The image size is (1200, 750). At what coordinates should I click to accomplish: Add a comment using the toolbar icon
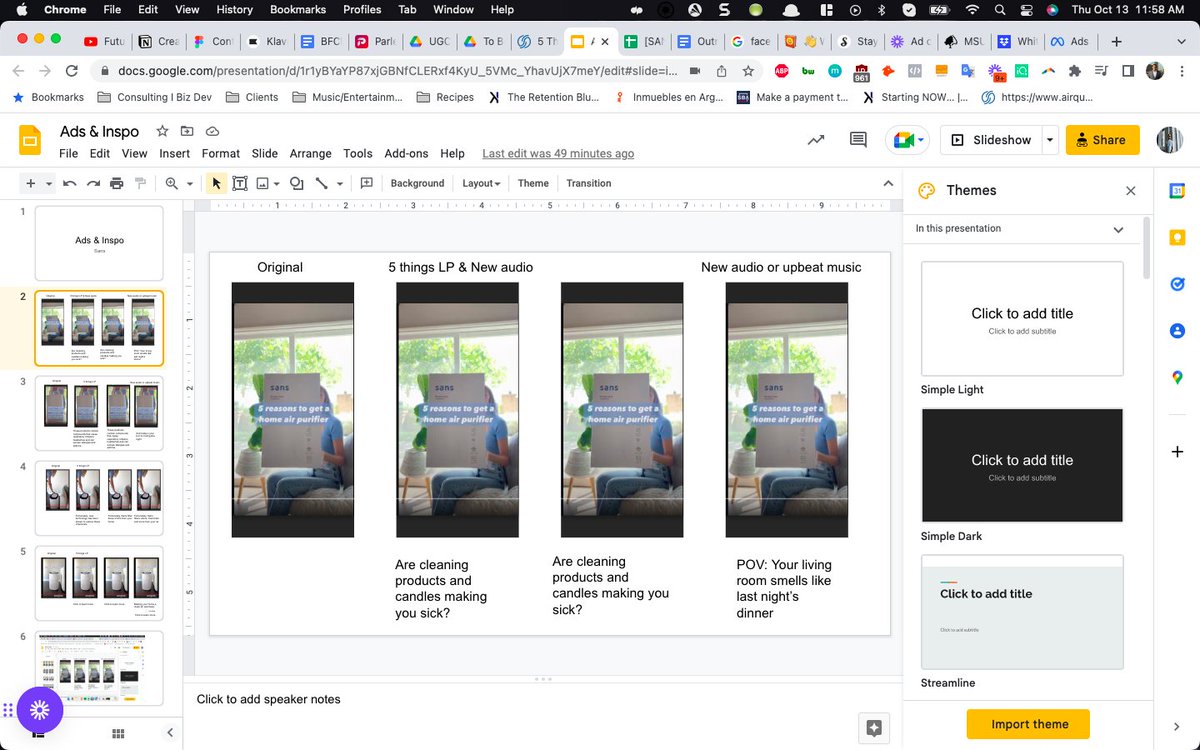click(x=367, y=183)
